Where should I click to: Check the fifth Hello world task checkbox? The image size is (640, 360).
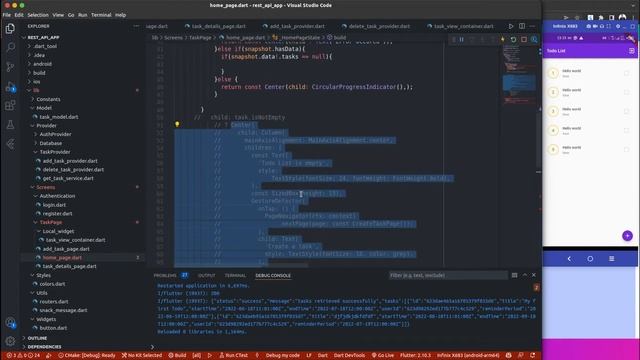click(627, 150)
